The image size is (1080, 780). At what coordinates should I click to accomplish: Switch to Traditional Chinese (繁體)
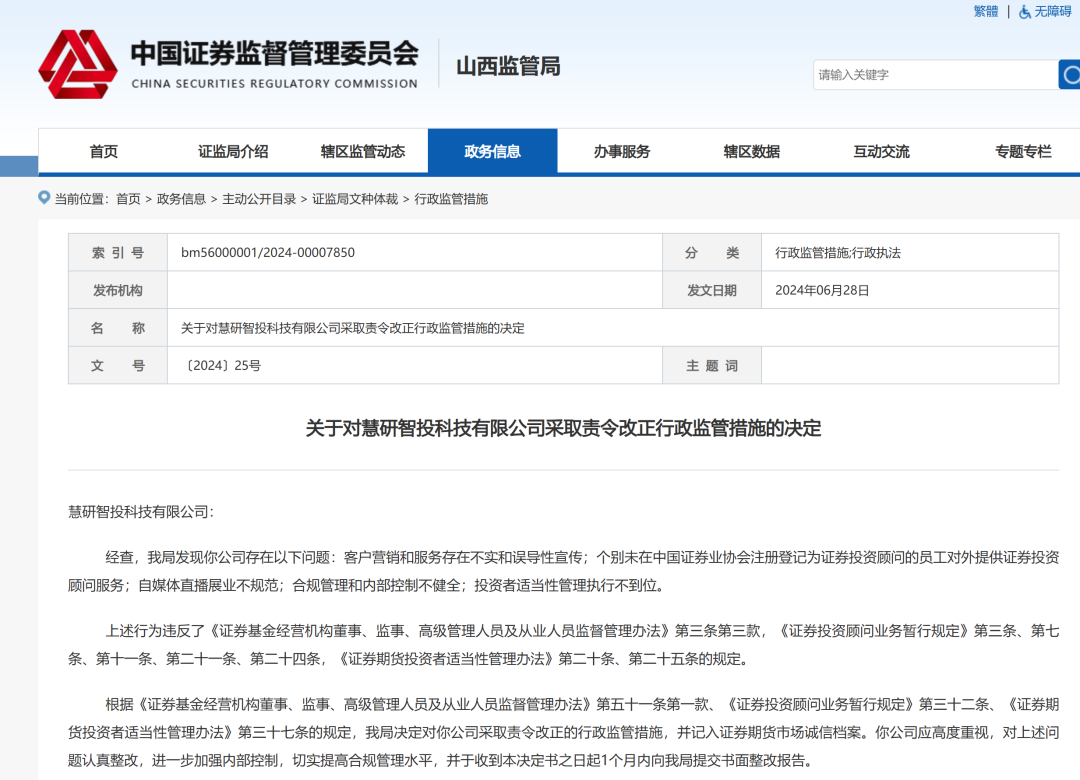pyautogui.click(x=985, y=11)
